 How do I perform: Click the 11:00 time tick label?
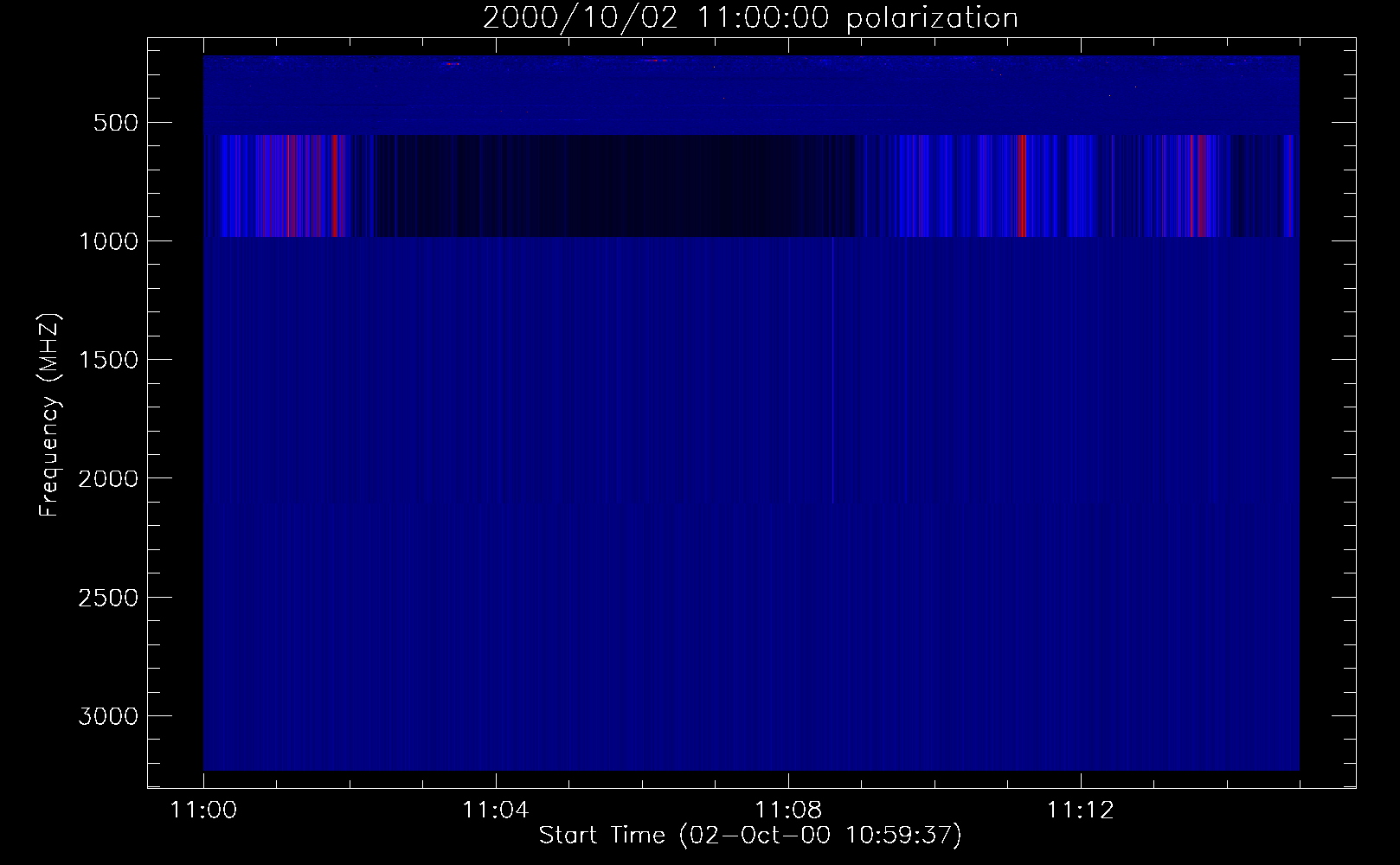tap(203, 811)
